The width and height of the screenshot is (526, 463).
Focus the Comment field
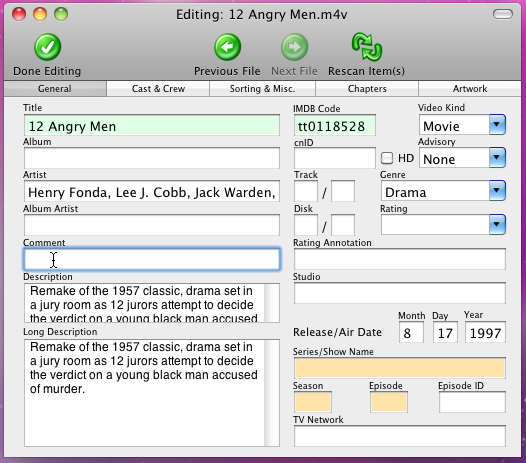152,259
